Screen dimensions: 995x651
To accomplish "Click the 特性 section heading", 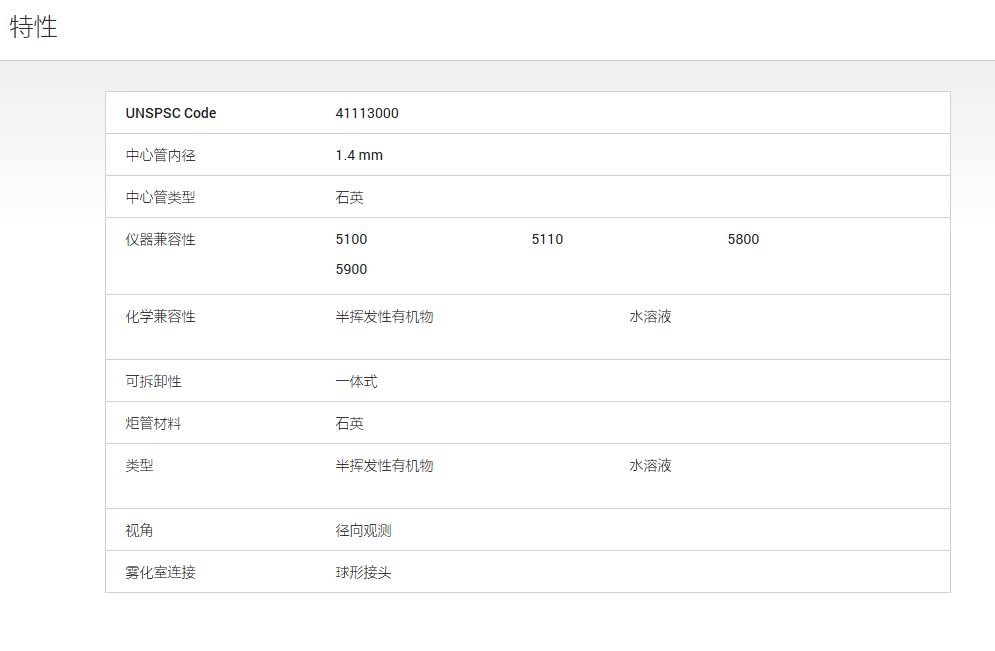I will 34,27.
